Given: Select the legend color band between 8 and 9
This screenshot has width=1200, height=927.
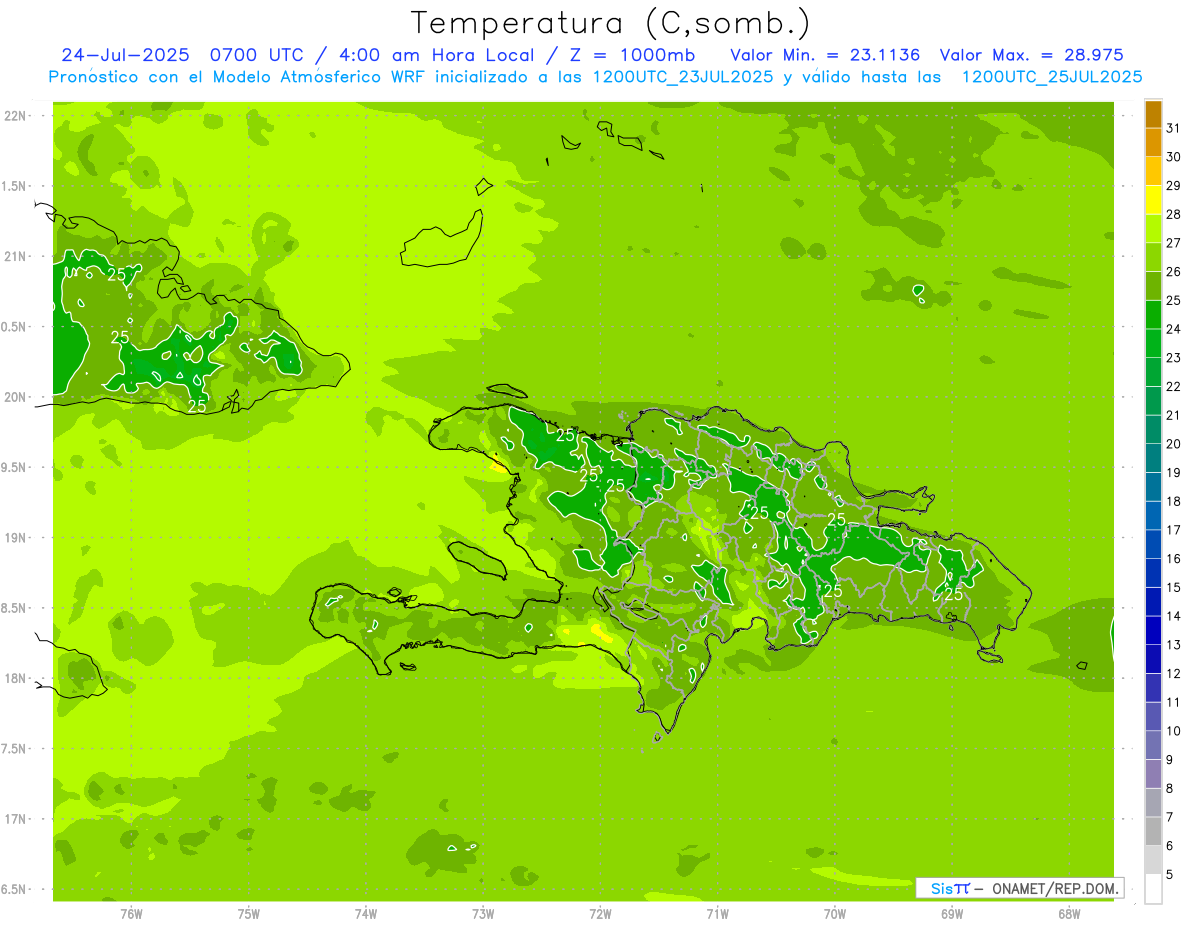Looking at the screenshot, I should pos(1153,774).
